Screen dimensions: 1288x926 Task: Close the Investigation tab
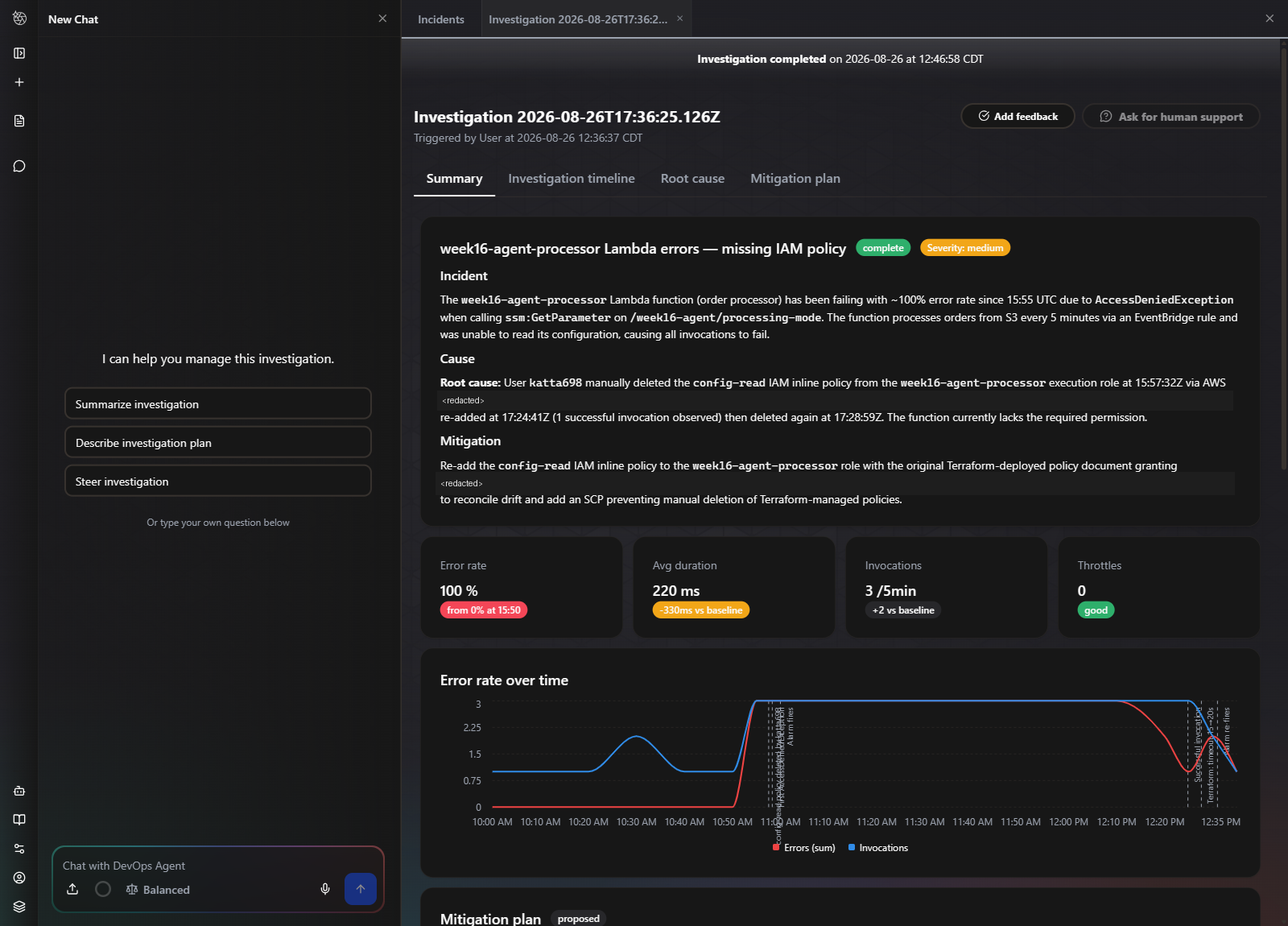click(x=679, y=19)
